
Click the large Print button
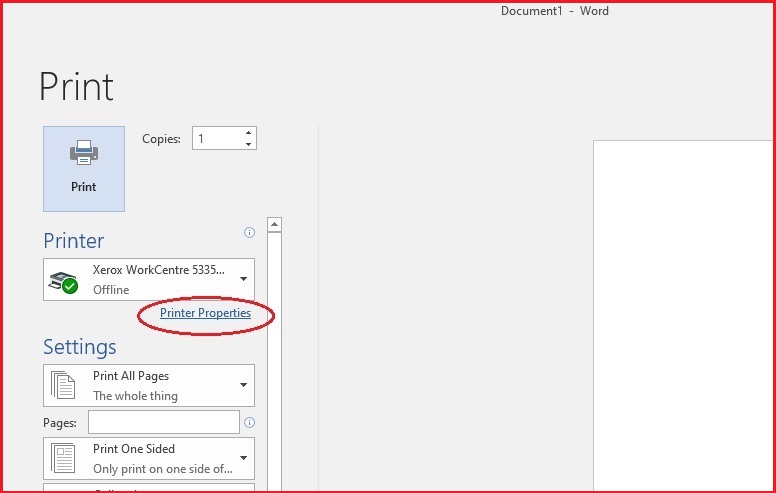coord(84,169)
